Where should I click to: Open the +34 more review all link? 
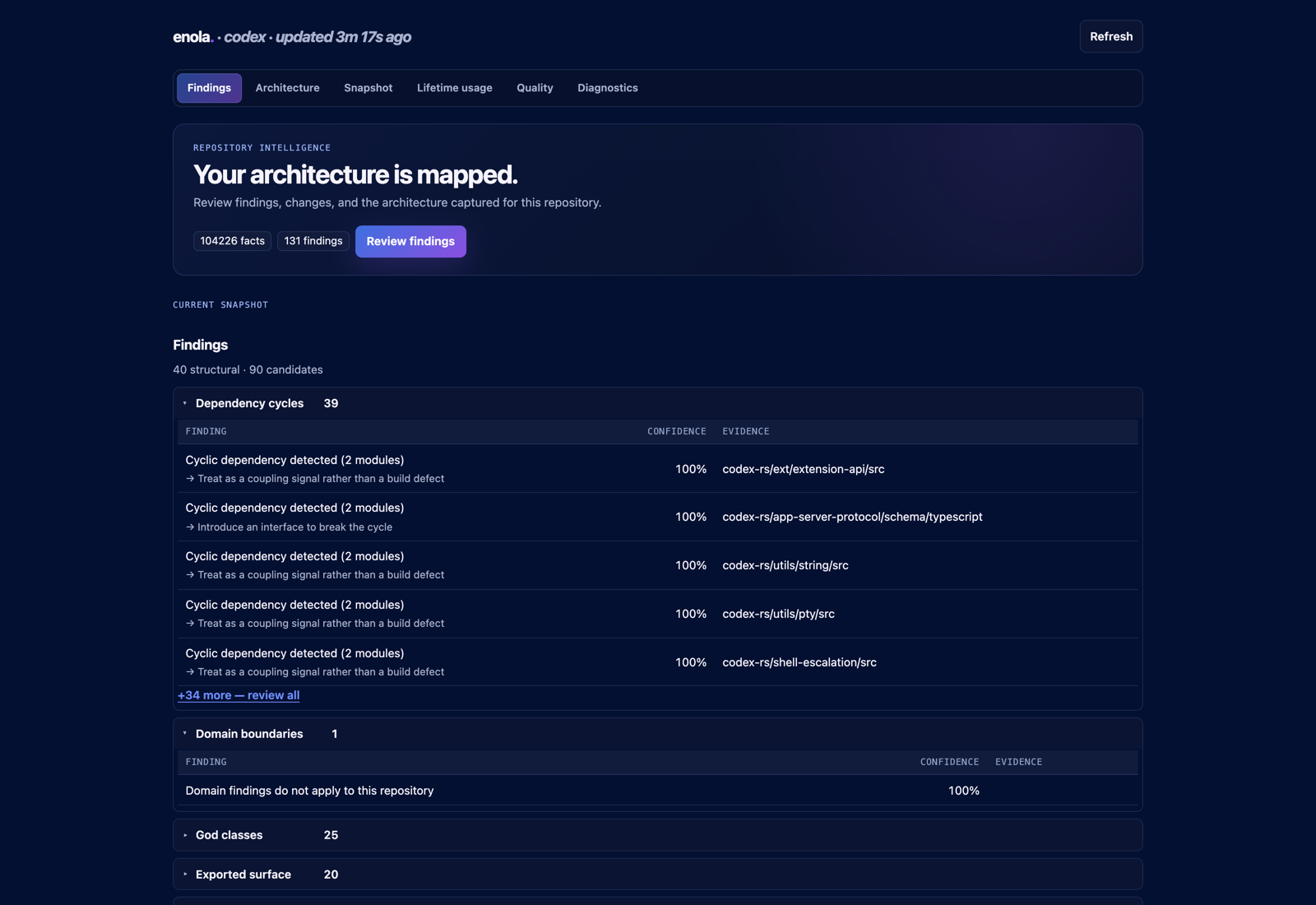239,695
